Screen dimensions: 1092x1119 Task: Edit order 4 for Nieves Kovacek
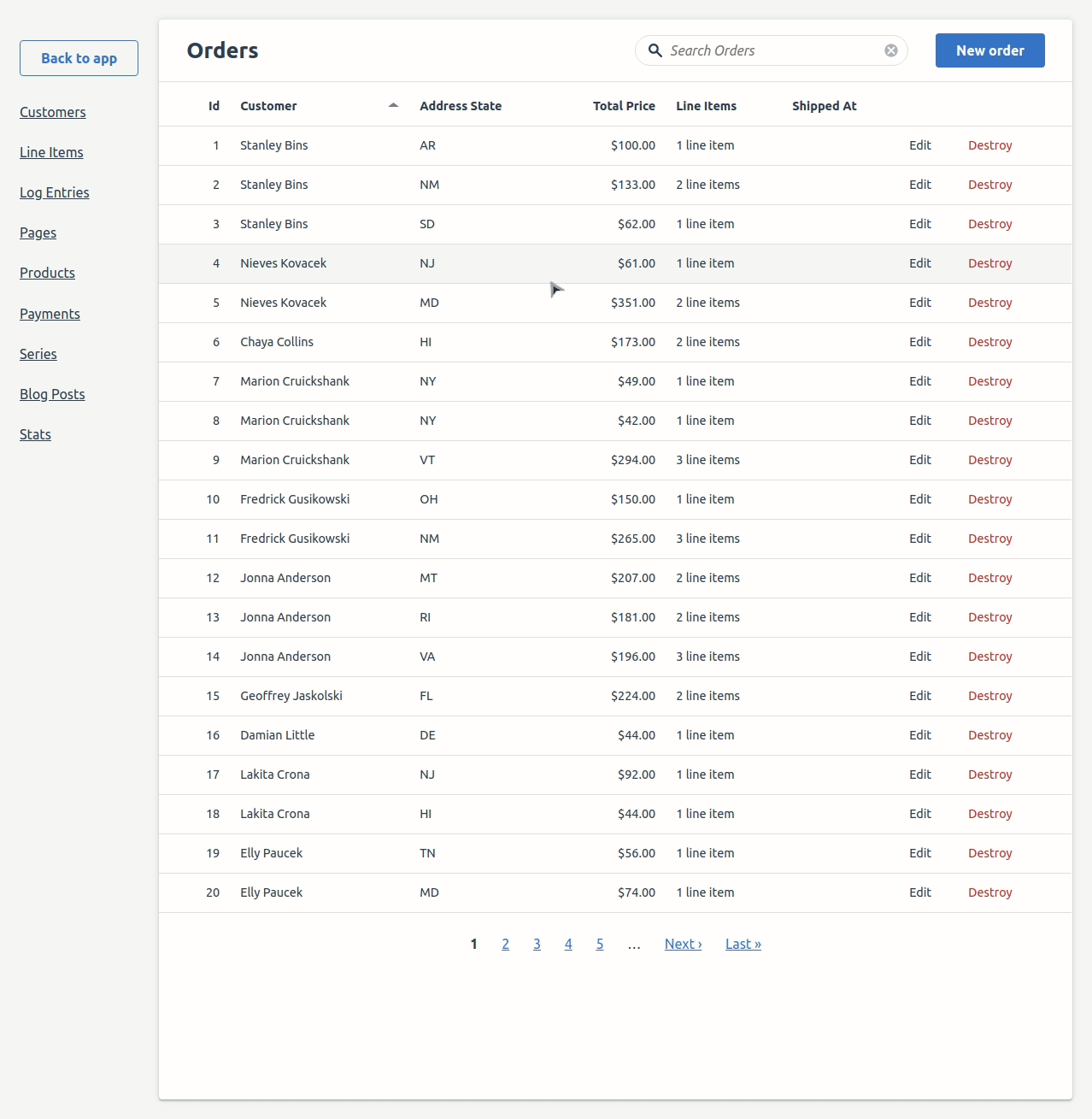[920, 263]
